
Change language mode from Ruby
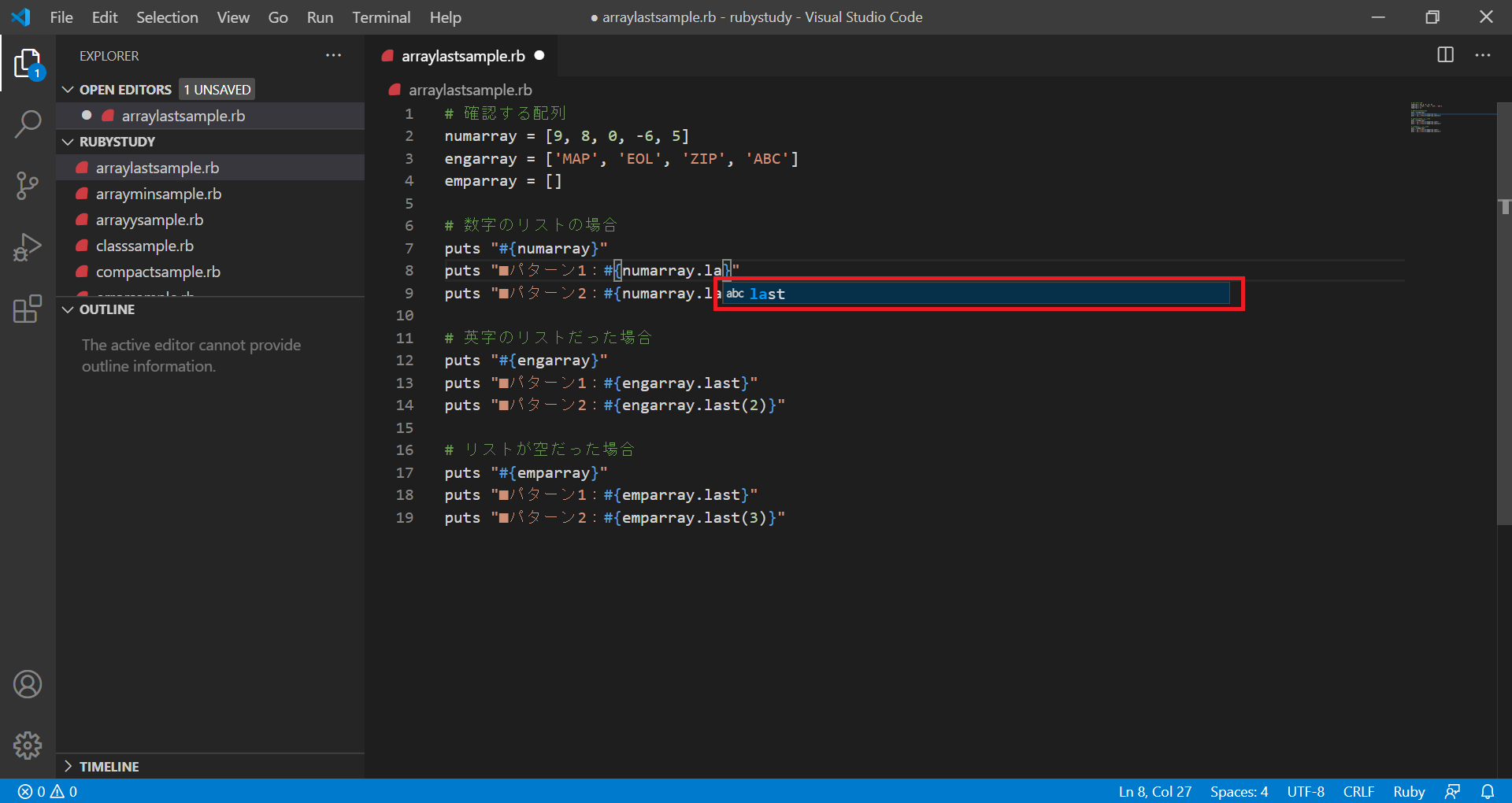[x=1409, y=791]
